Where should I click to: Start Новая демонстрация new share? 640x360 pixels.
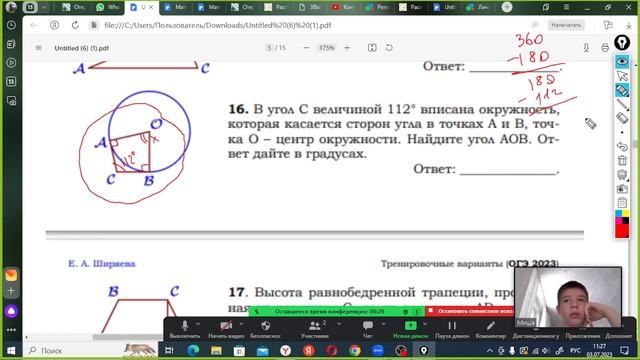point(410,329)
